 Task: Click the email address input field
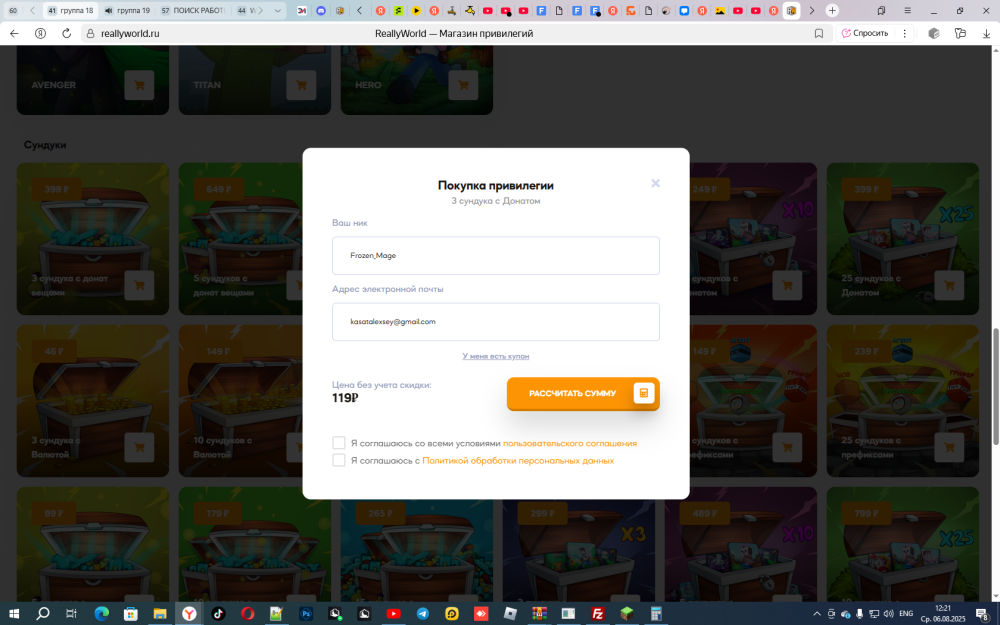(x=496, y=322)
